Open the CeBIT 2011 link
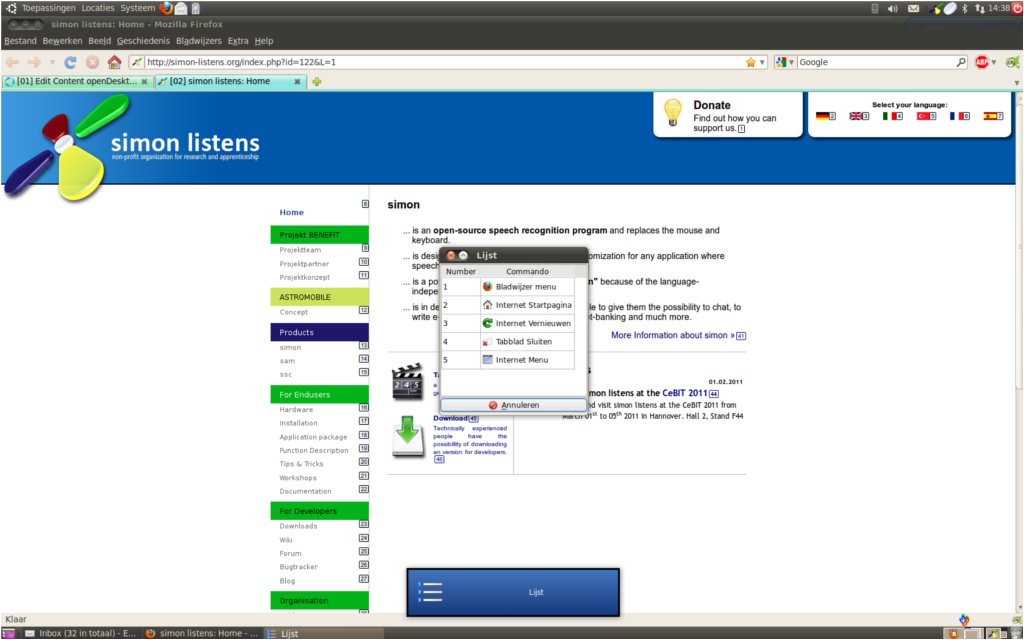This screenshot has height=640, width=1024. [685, 393]
